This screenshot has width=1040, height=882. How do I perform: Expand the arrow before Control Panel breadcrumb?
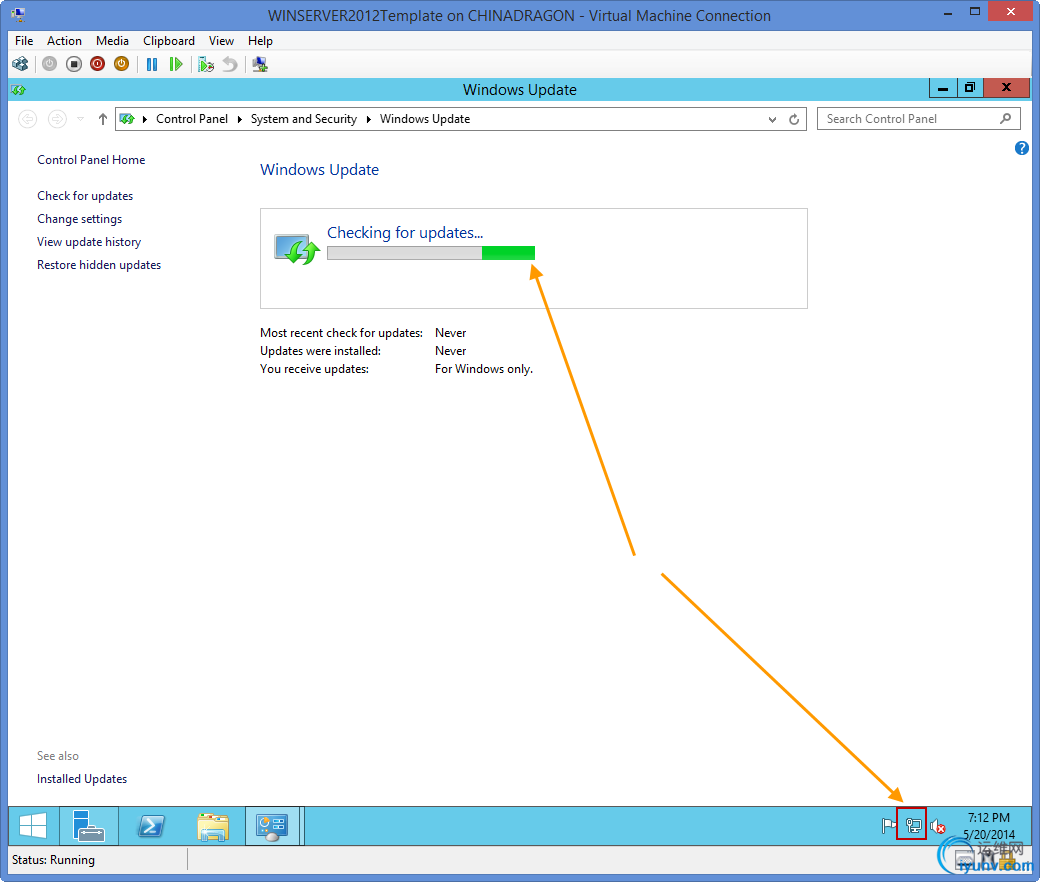145,119
